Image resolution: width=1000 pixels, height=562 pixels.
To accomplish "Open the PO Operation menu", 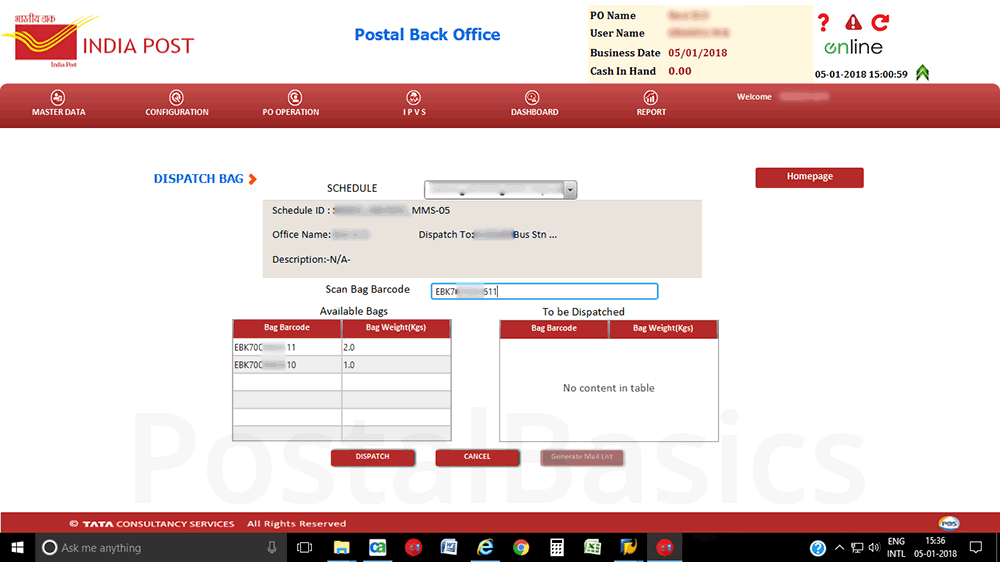I will click(x=291, y=103).
